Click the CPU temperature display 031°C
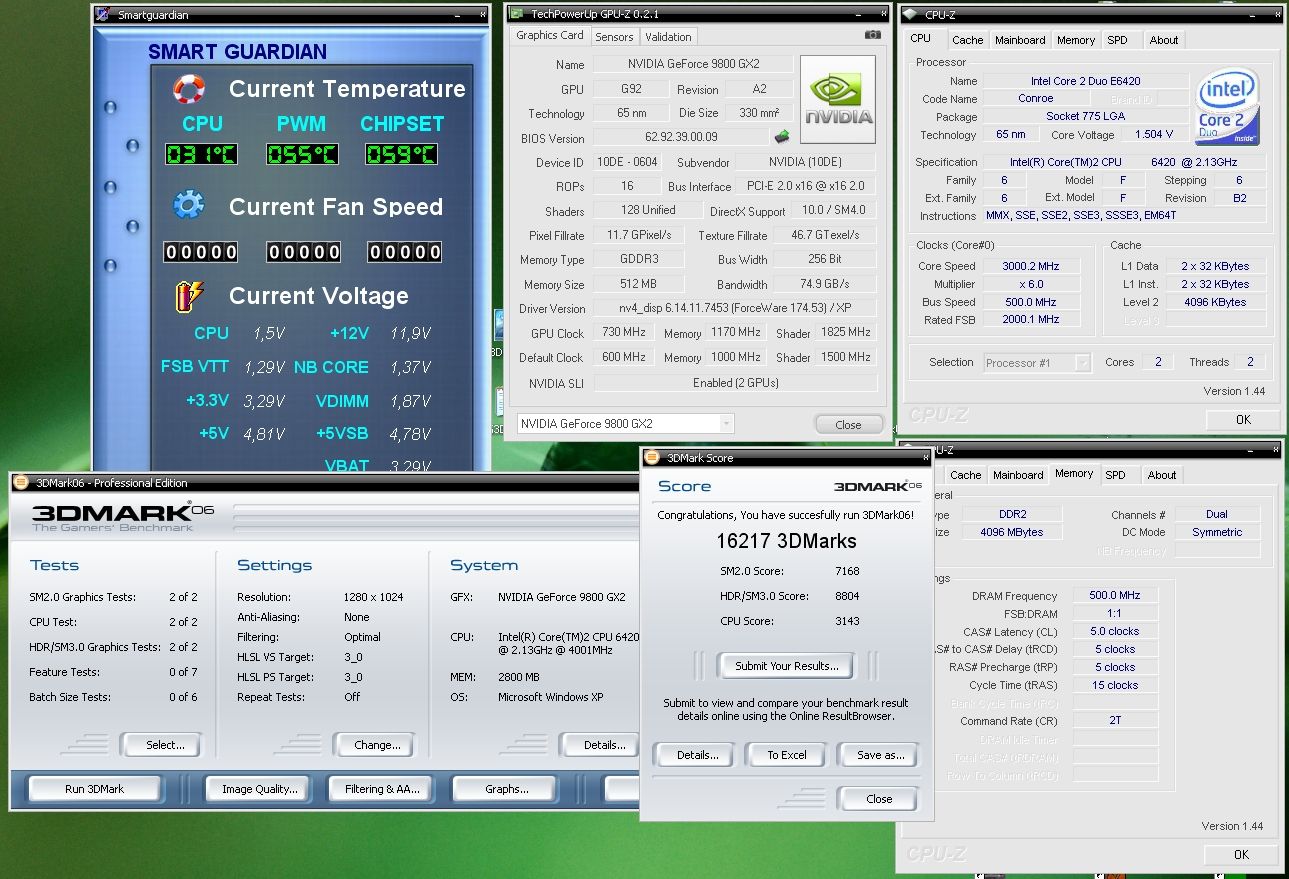Viewport: 1289px width, 879px height. [202, 155]
